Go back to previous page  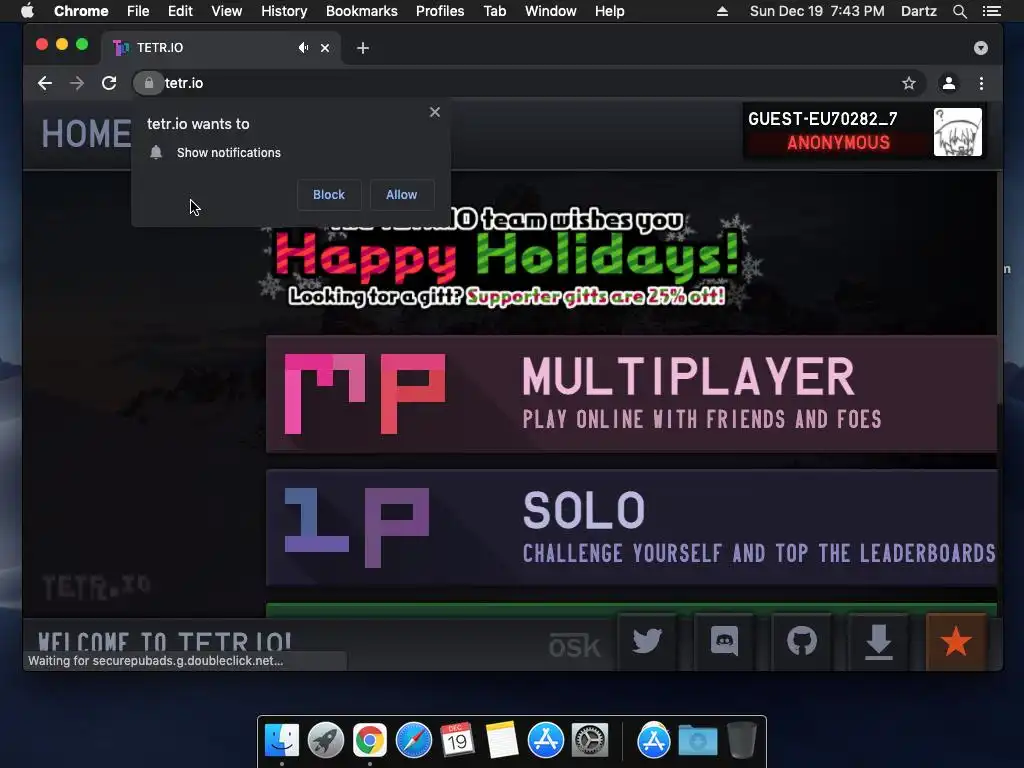click(44, 83)
